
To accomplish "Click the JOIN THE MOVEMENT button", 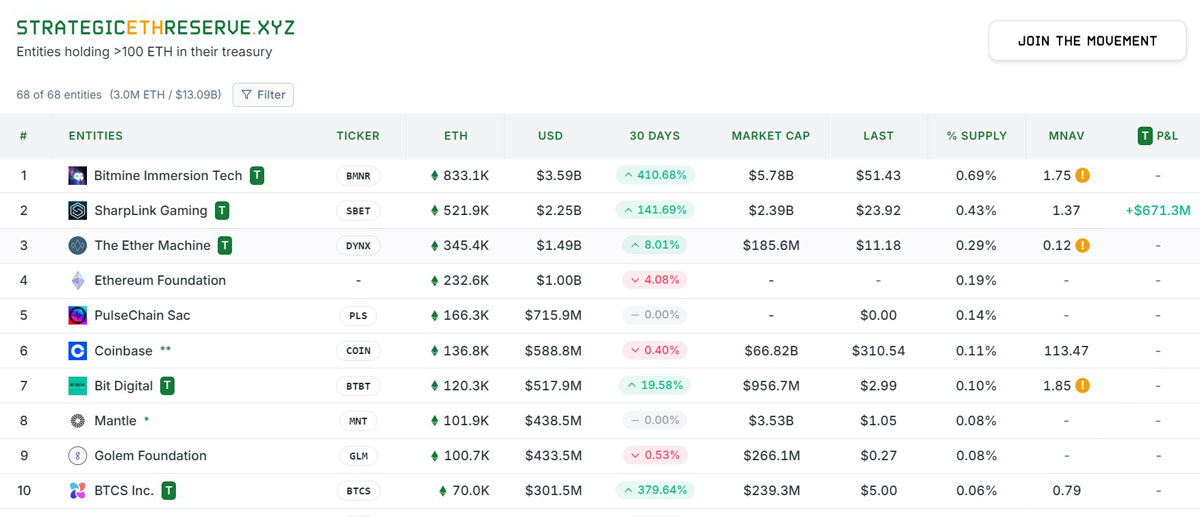I will tap(1087, 41).
